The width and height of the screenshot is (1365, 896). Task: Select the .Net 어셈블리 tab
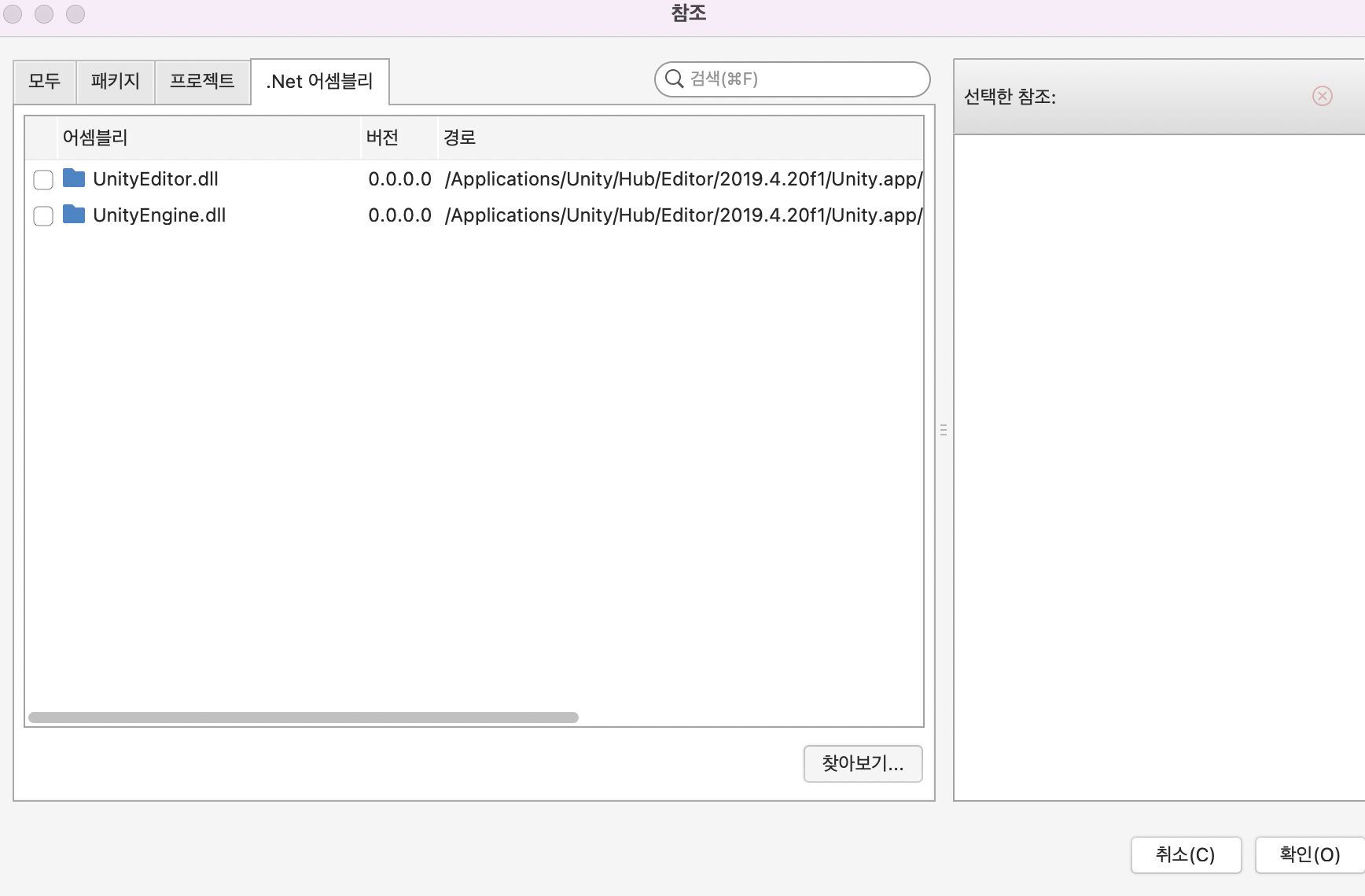tap(320, 82)
